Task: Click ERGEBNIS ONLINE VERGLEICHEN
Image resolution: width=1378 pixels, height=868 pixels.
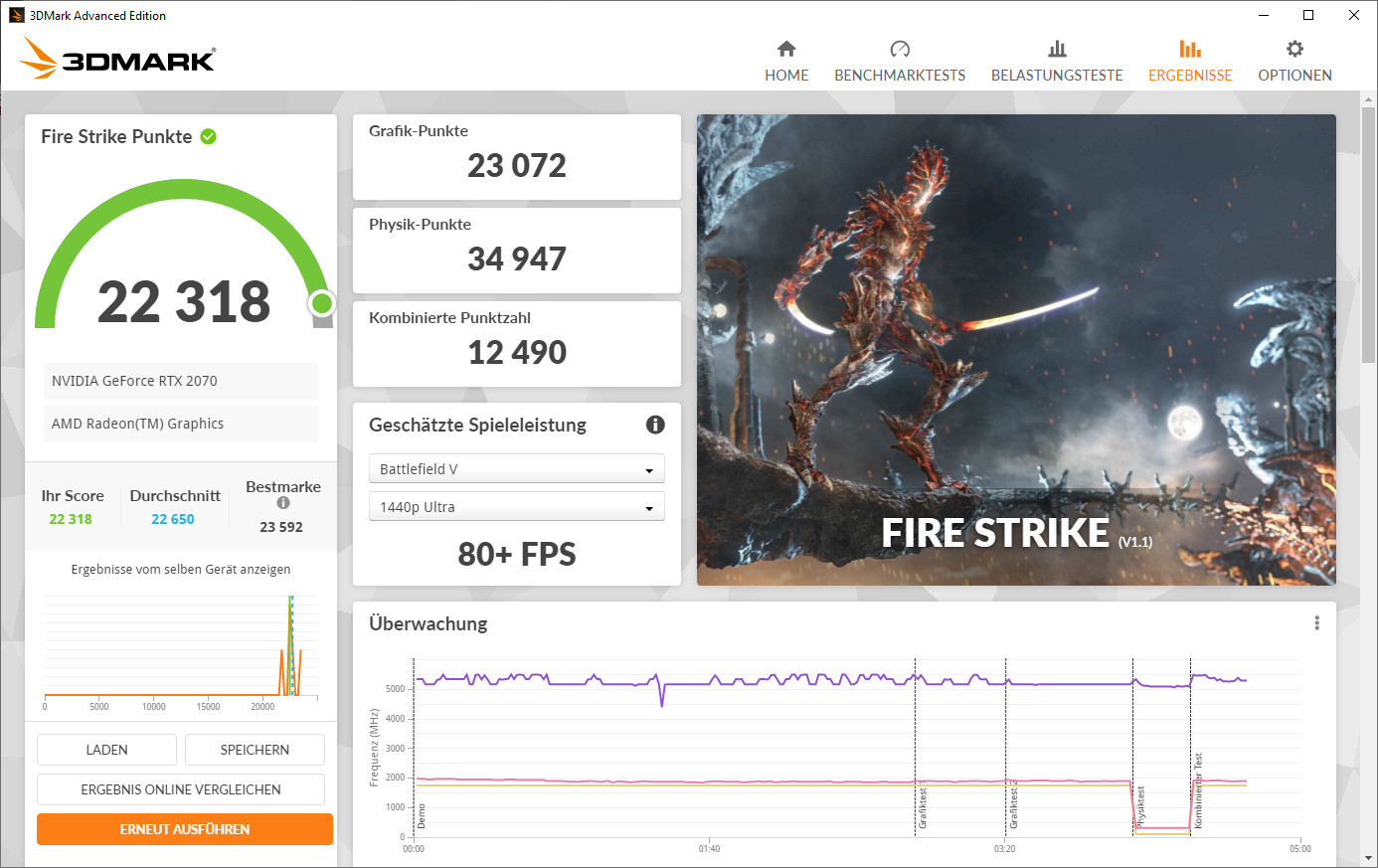Action: [x=180, y=788]
